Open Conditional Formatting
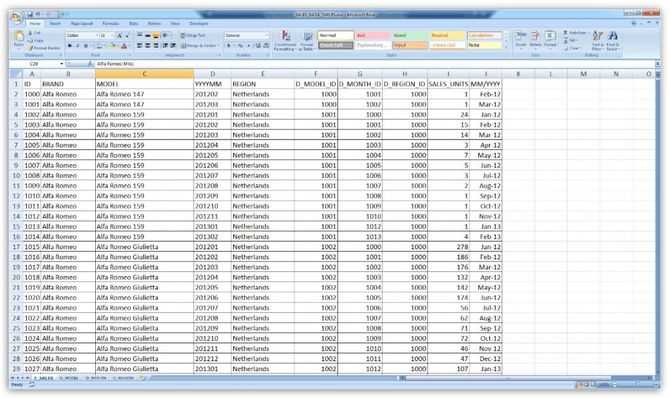670x398 pixels. point(285,41)
